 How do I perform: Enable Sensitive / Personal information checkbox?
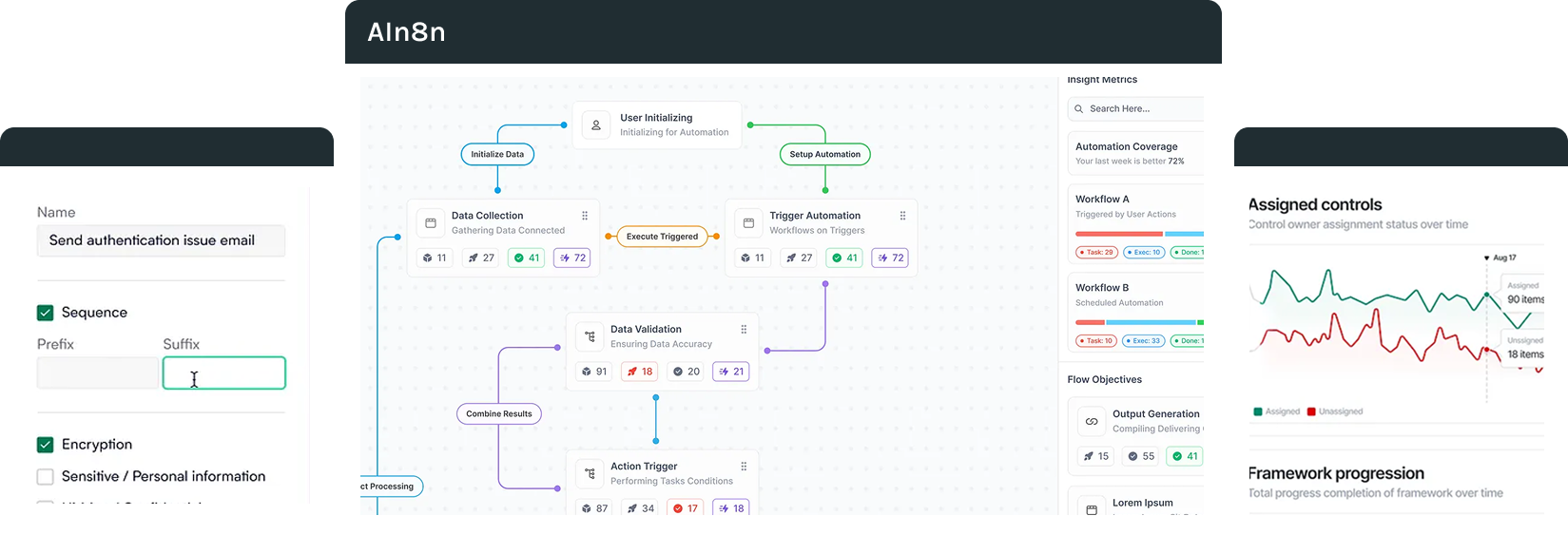tap(45, 477)
